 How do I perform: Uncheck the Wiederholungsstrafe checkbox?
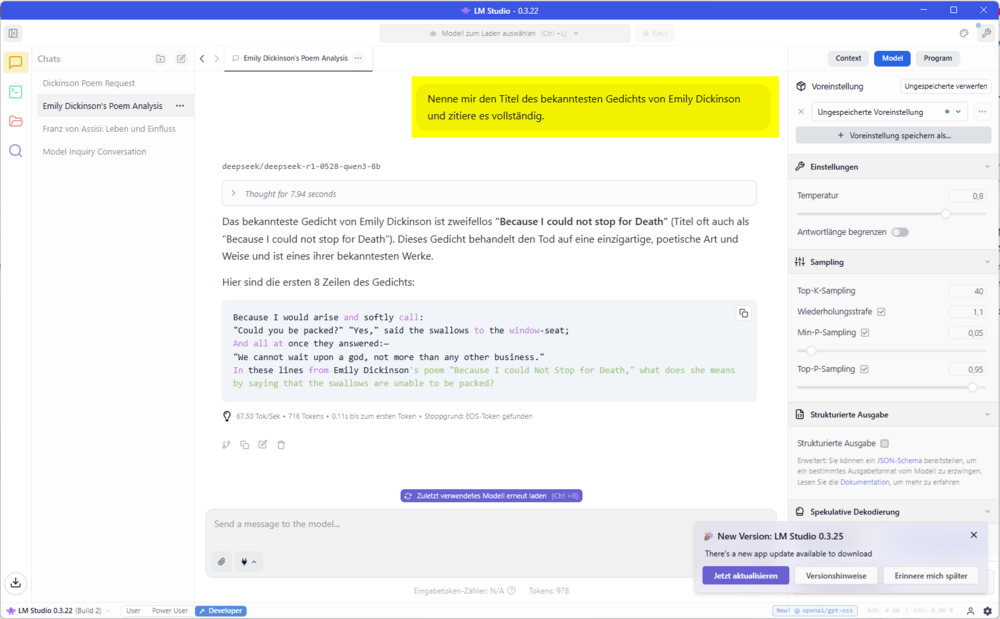coord(881,312)
